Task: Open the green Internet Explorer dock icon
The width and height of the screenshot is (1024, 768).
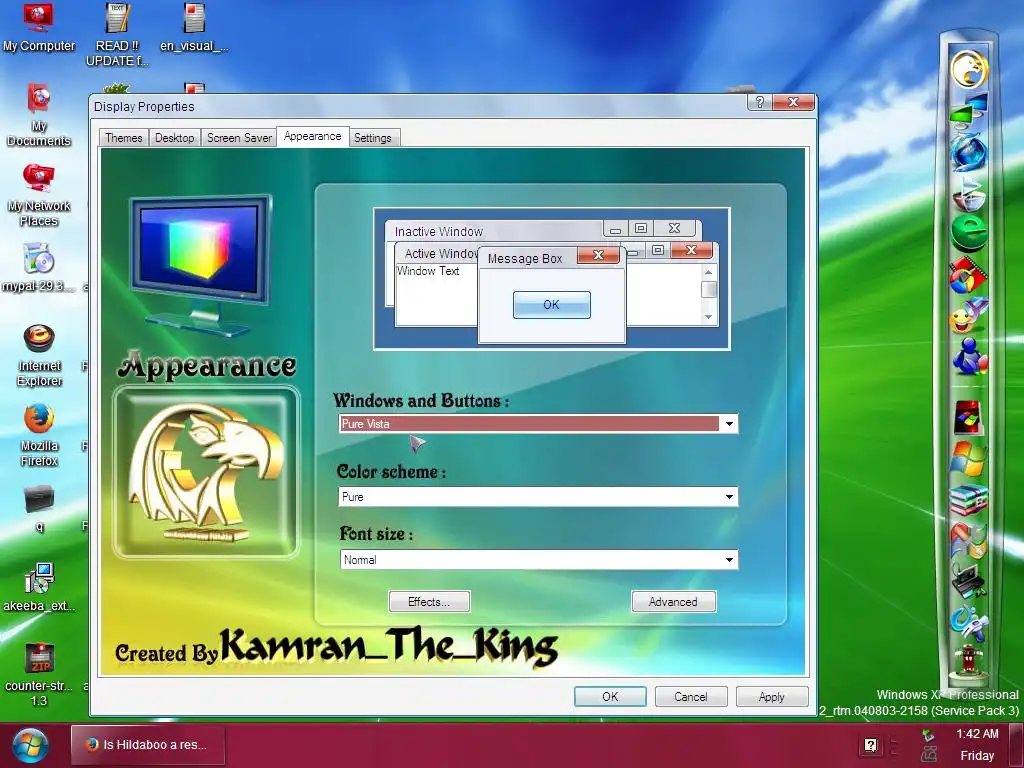Action: tap(969, 233)
